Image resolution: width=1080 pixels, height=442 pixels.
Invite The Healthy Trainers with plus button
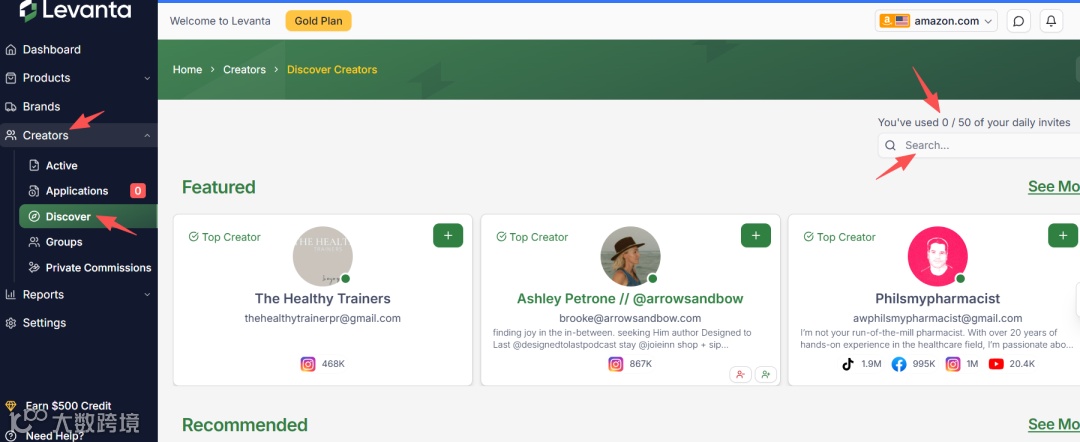click(x=448, y=235)
